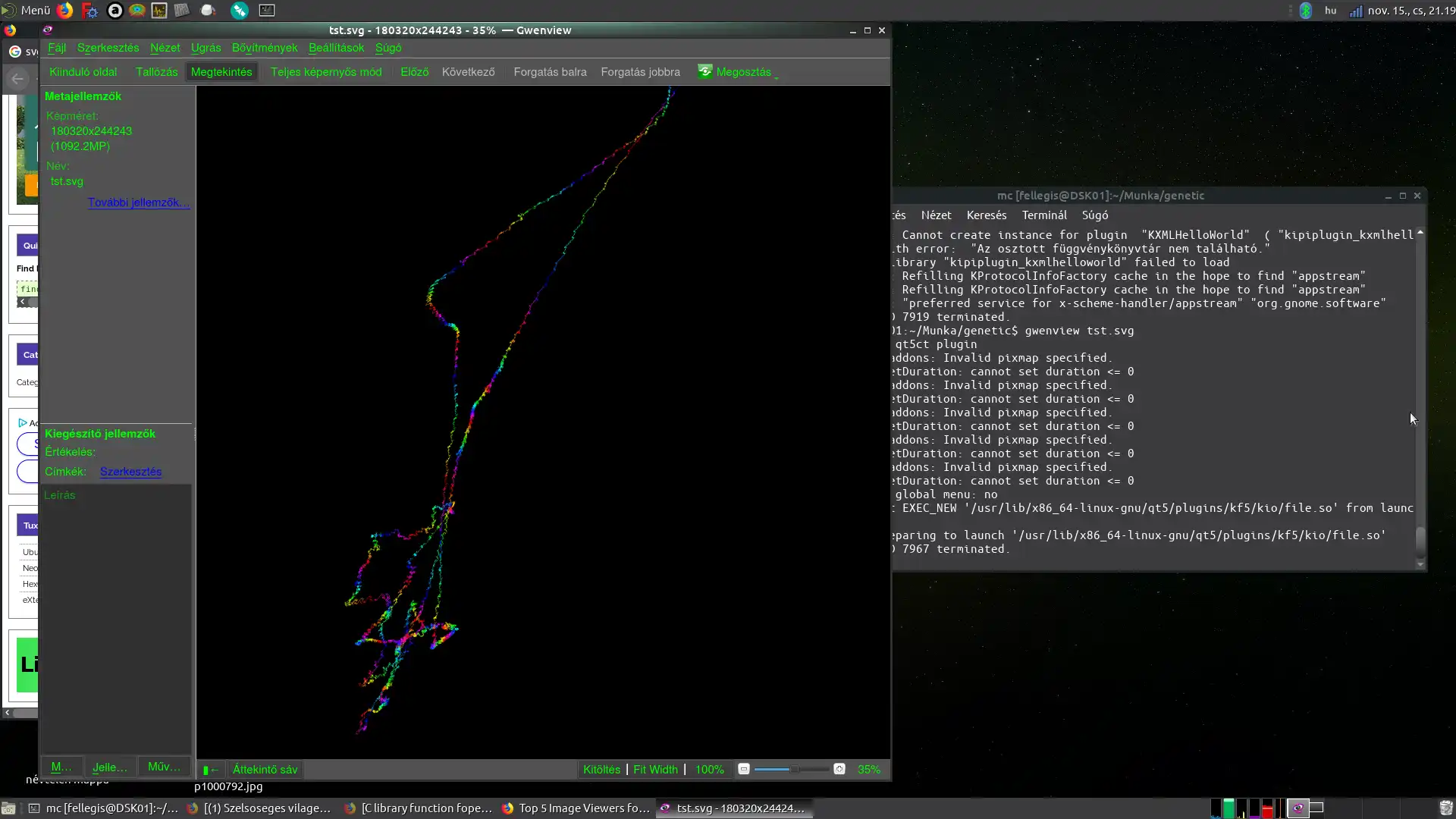Click the Teljes képernyős mód button

(325, 71)
